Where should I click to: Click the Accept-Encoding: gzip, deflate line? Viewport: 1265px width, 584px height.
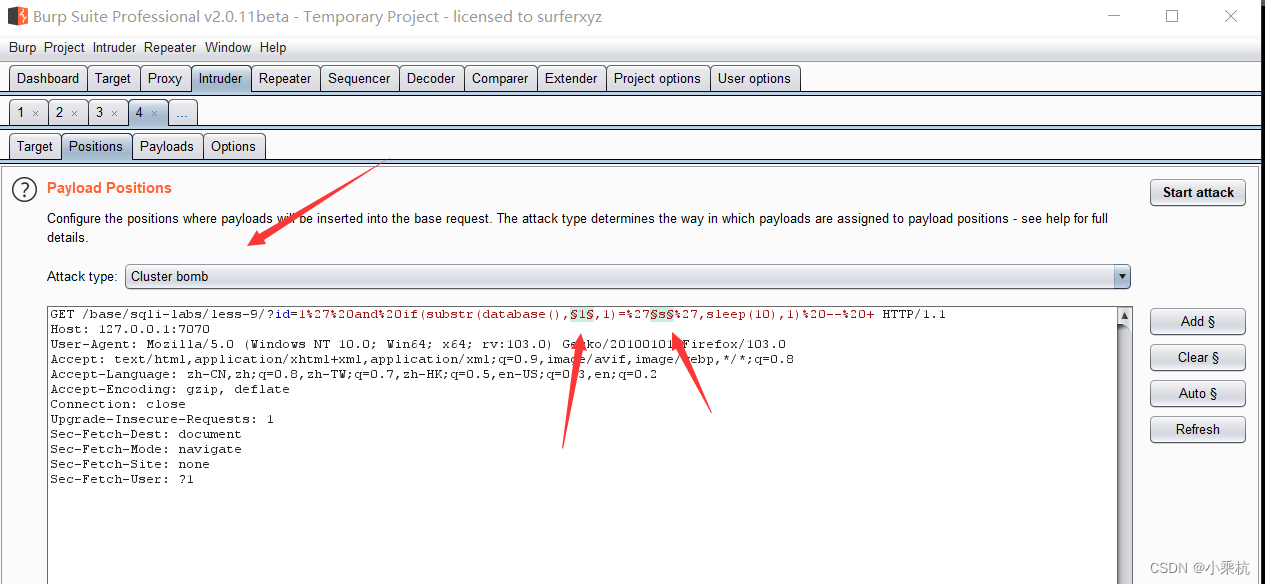170,389
